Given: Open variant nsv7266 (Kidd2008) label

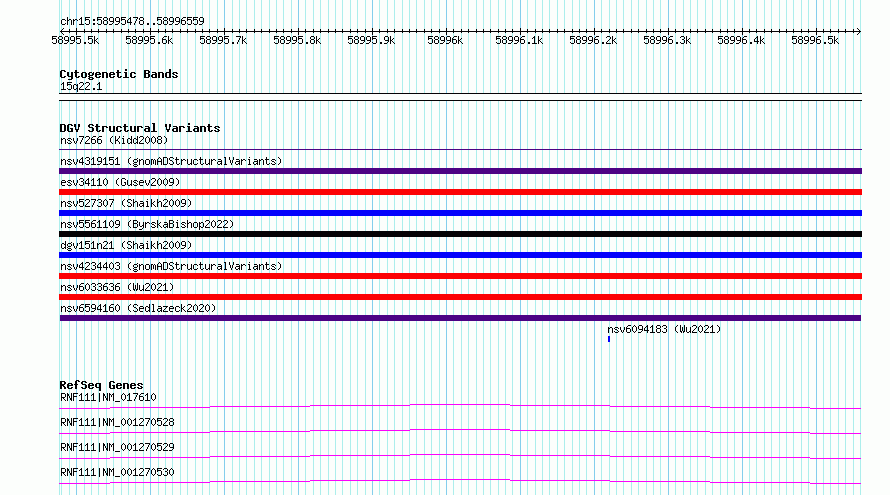Looking at the screenshot, I should [x=114, y=140].
